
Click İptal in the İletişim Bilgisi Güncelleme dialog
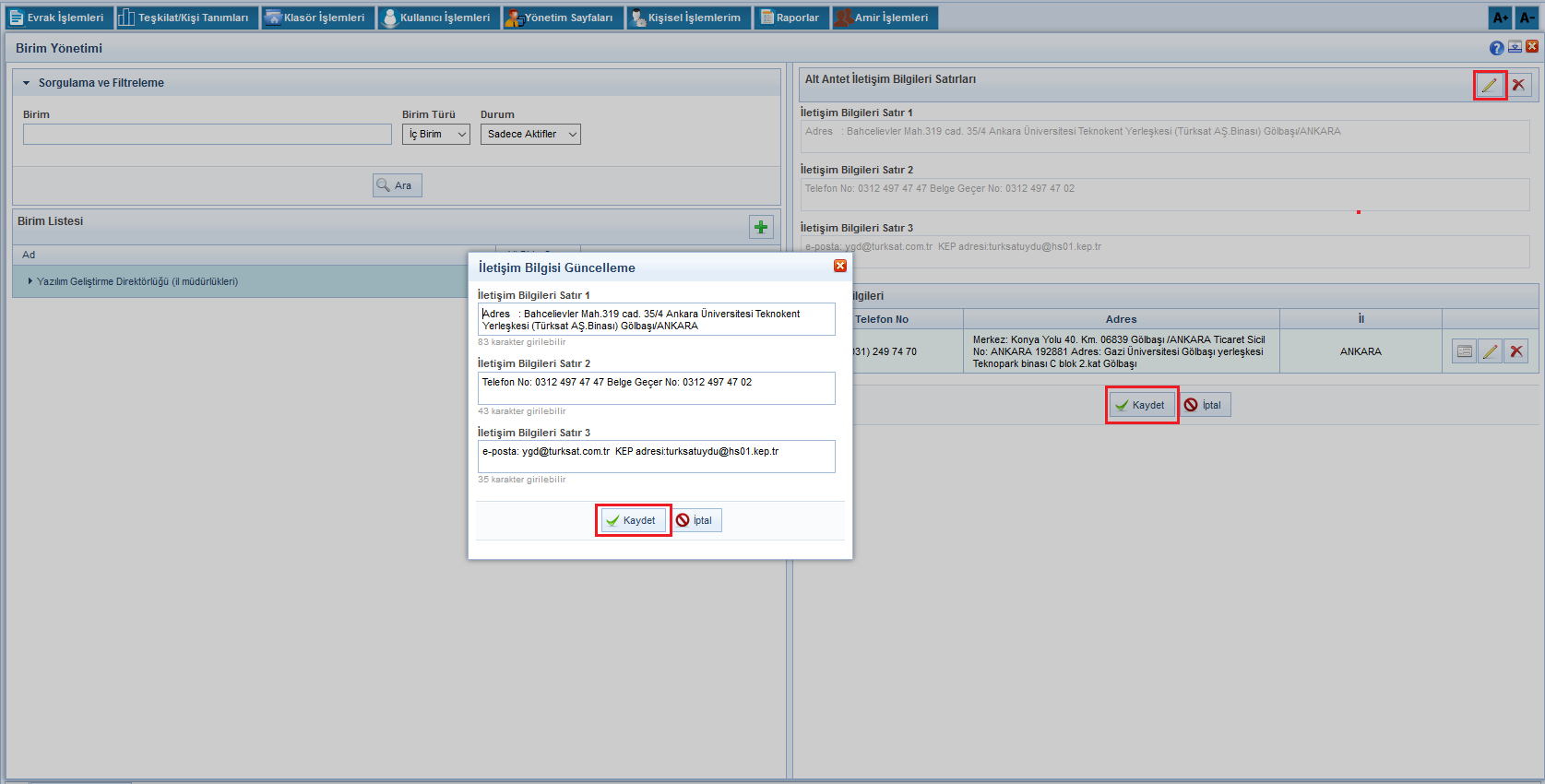(x=696, y=520)
